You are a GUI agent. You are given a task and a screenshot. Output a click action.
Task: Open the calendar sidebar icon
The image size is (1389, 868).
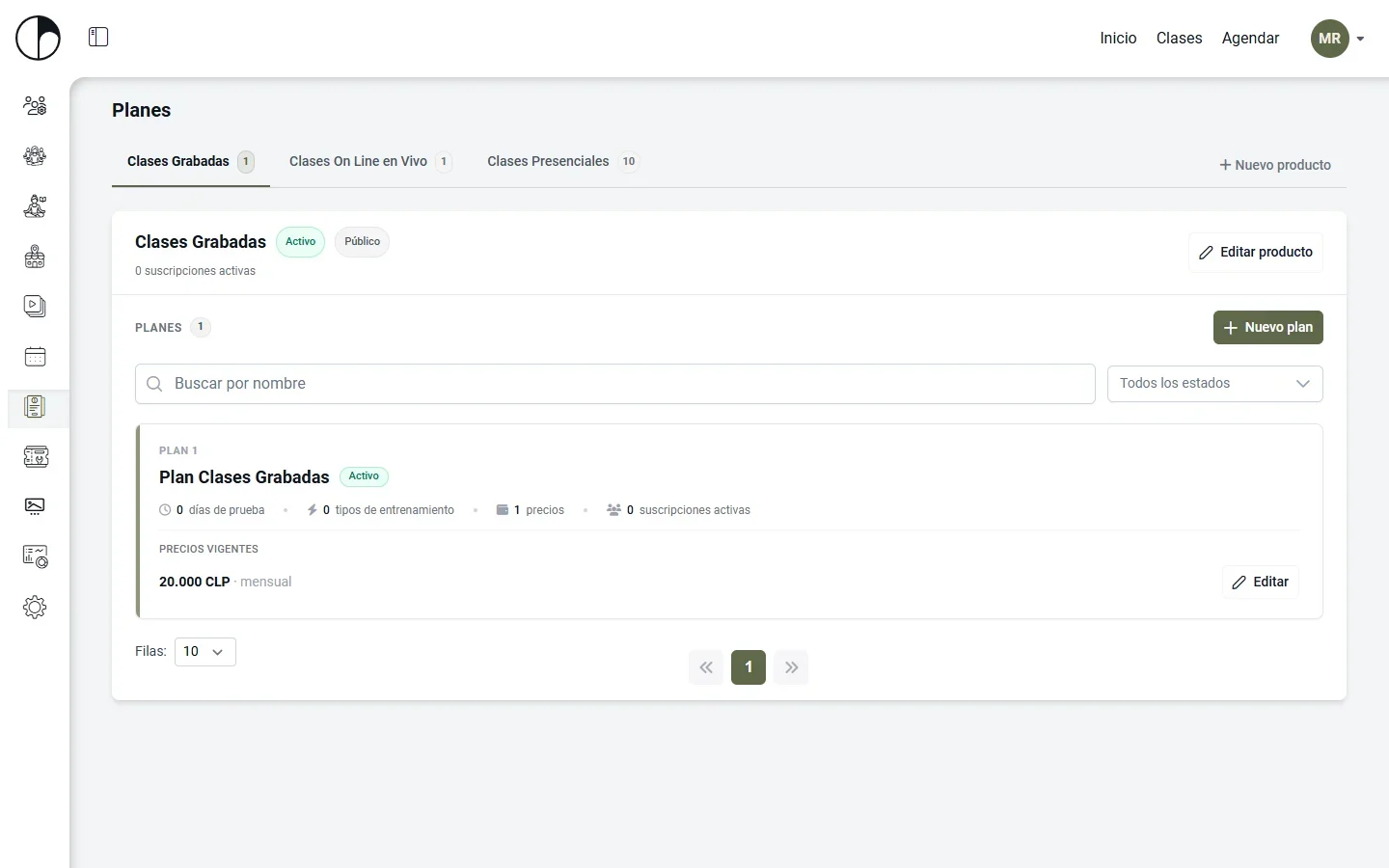point(35,357)
